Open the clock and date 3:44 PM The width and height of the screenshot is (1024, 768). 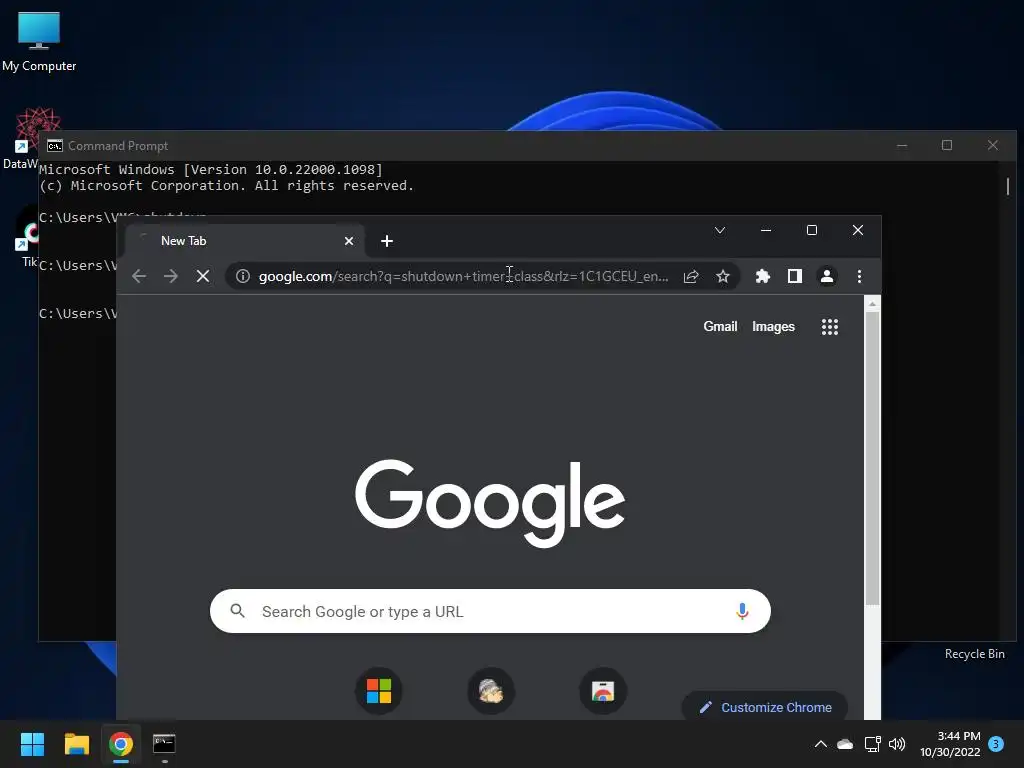click(x=950, y=744)
